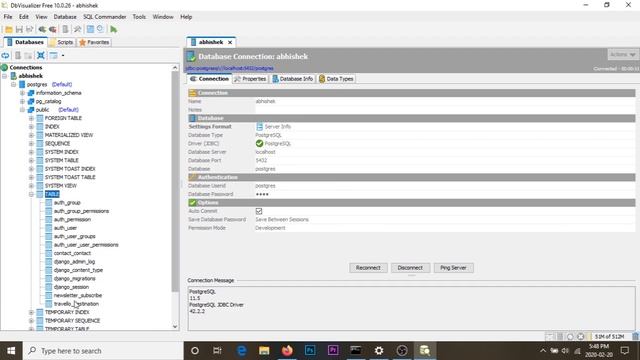Collapse the abhishek connection node
The image size is (640, 360).
coord(5,76)
